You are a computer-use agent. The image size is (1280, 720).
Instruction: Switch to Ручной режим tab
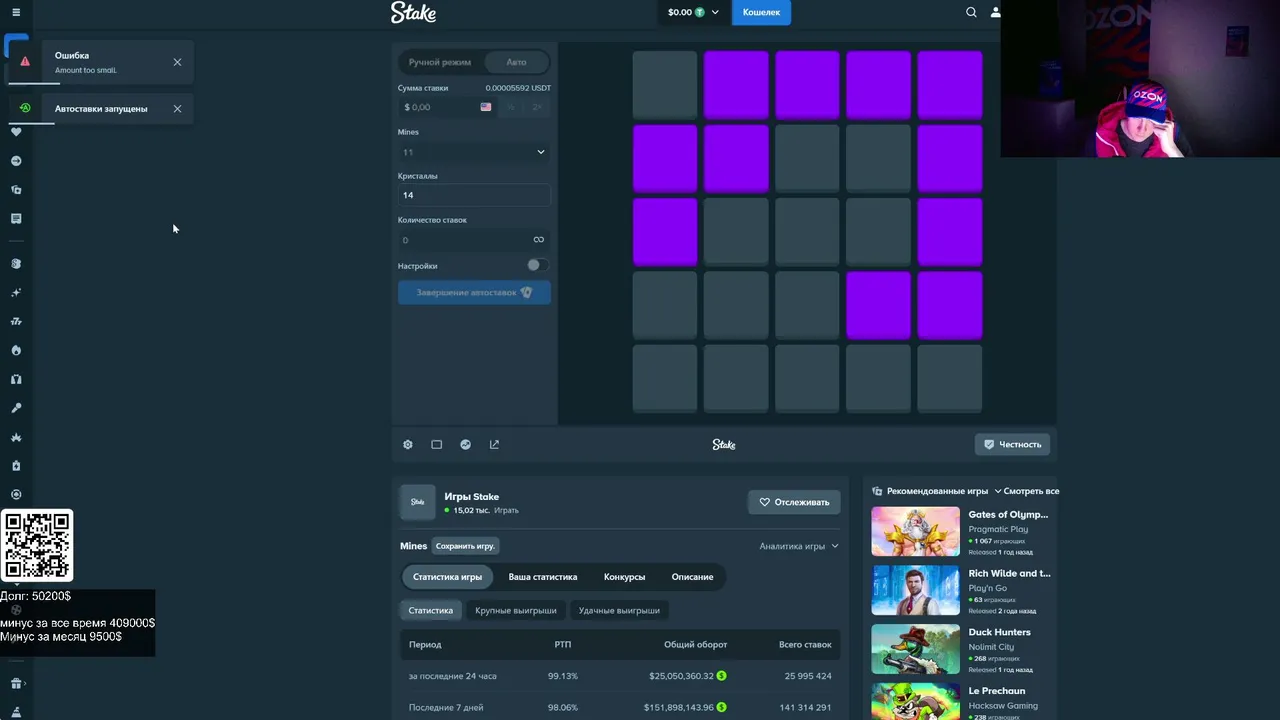[x=440, y=62]
